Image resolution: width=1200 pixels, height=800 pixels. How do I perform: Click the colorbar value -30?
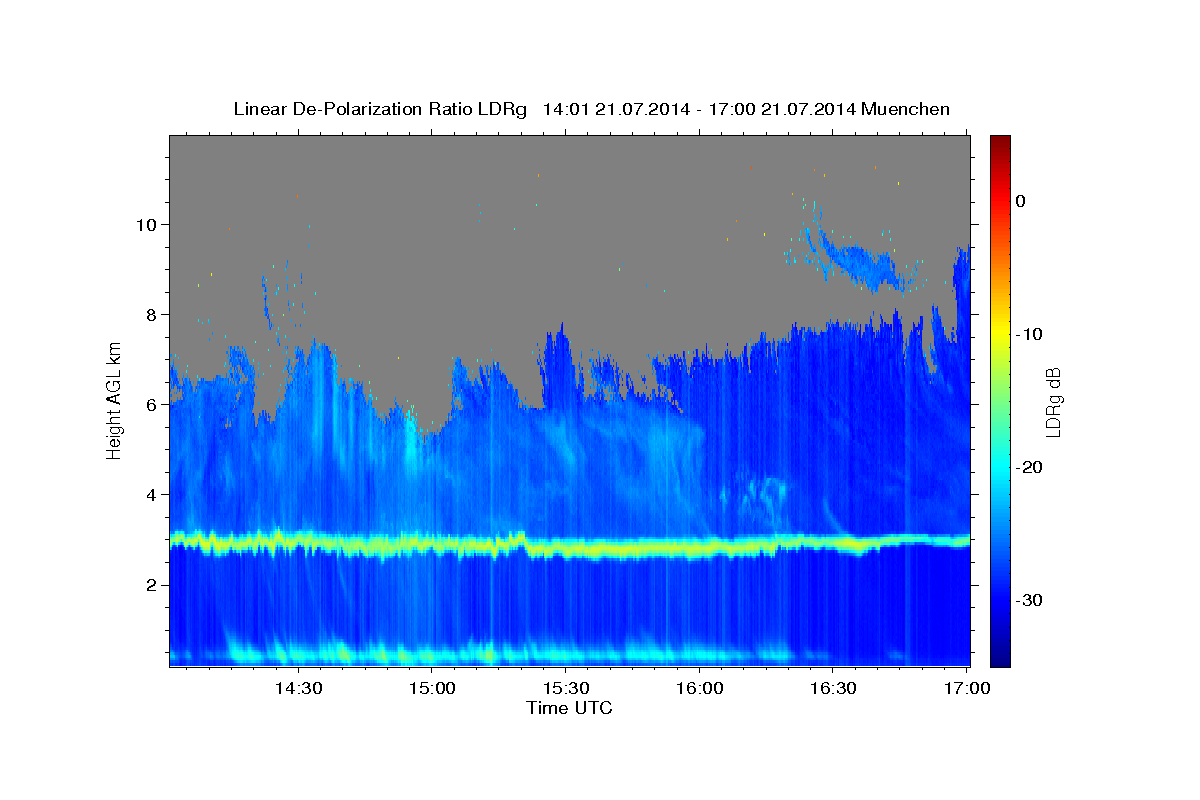point(1029,600)
